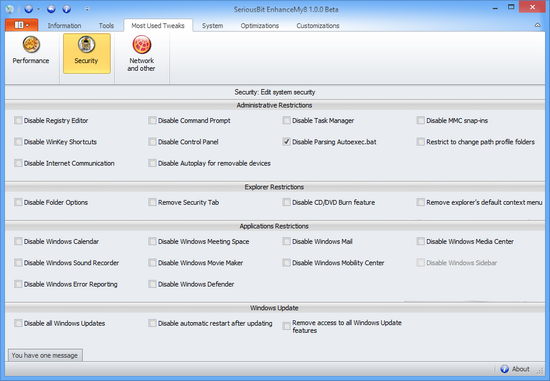Click the You have one message button
Image resolution: width=550 pixels, height=381 pixels.
click(x=45, y=355)
